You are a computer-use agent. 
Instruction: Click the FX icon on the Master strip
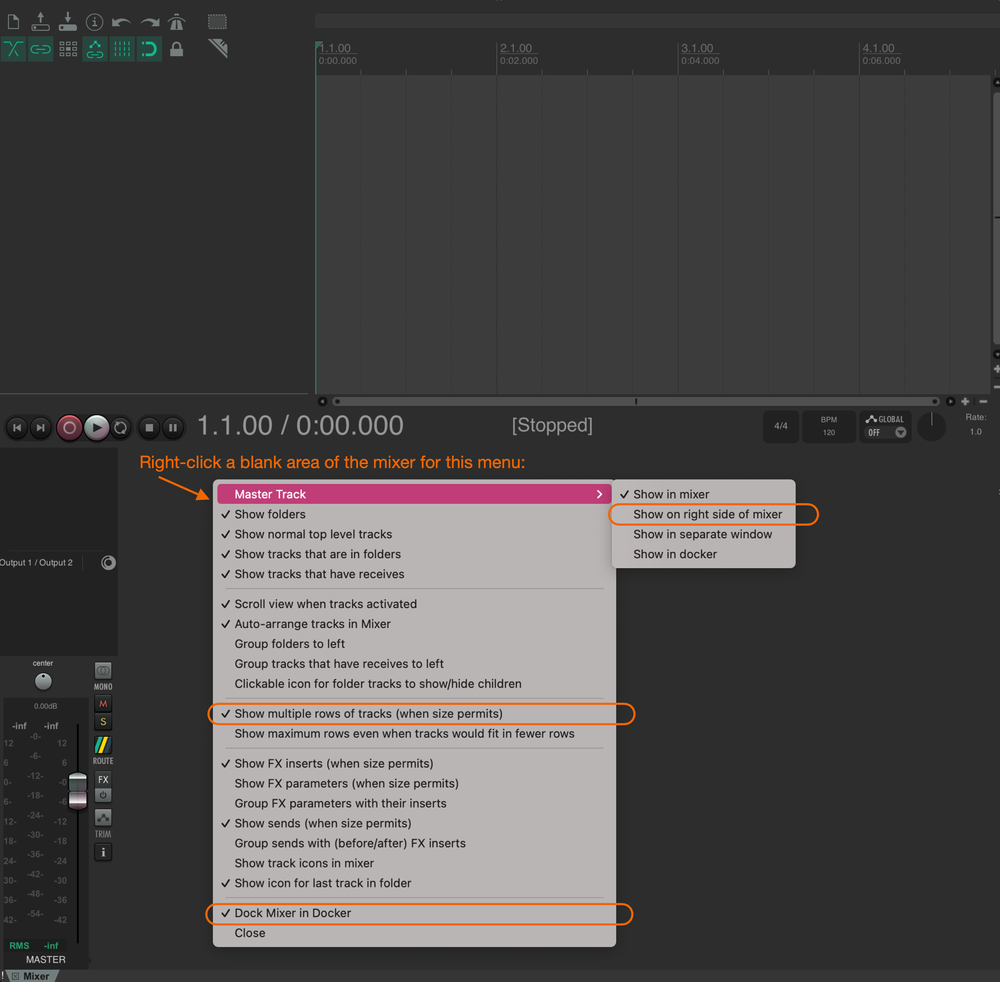(102, 780)
